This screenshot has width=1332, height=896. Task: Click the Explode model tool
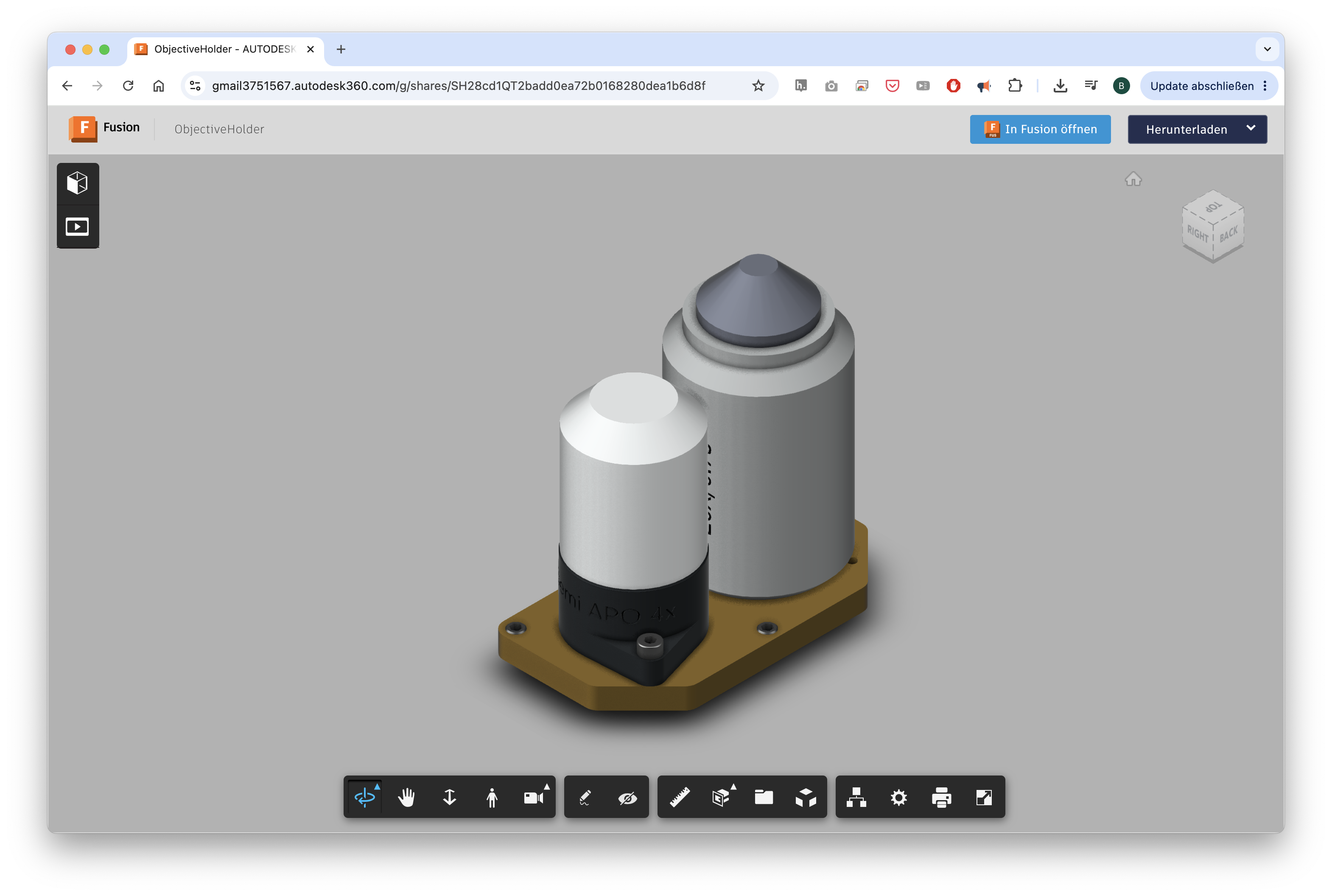pyautogui.click(x=806, y=798)
